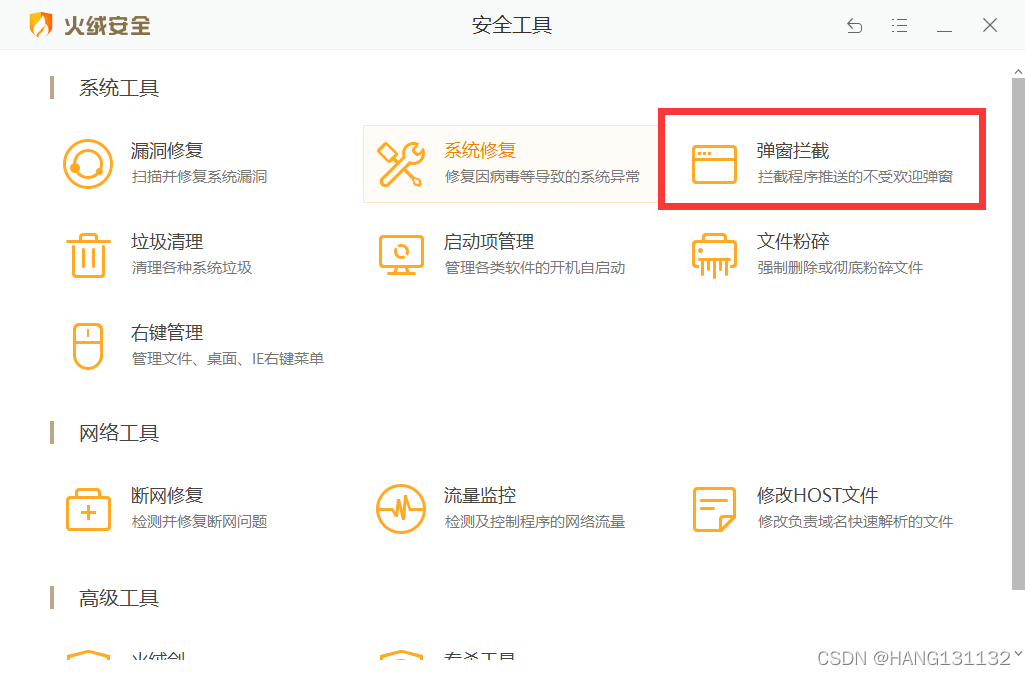Open 修改HOST文件 tool title
Image resolution: width=1025 pixels, height=675 pixels.
(817, 495)
